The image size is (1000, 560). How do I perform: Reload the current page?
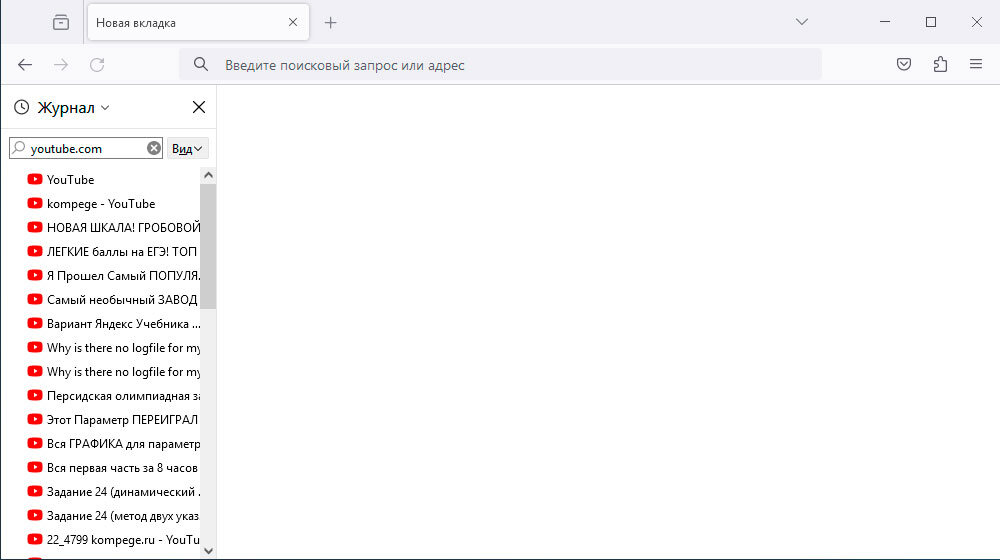(x=97, y=64)
